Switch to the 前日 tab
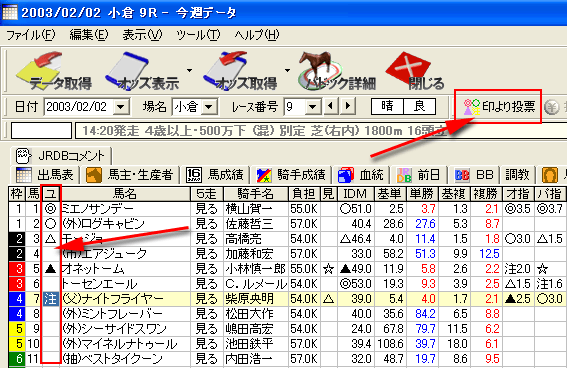 pos(418,175)
